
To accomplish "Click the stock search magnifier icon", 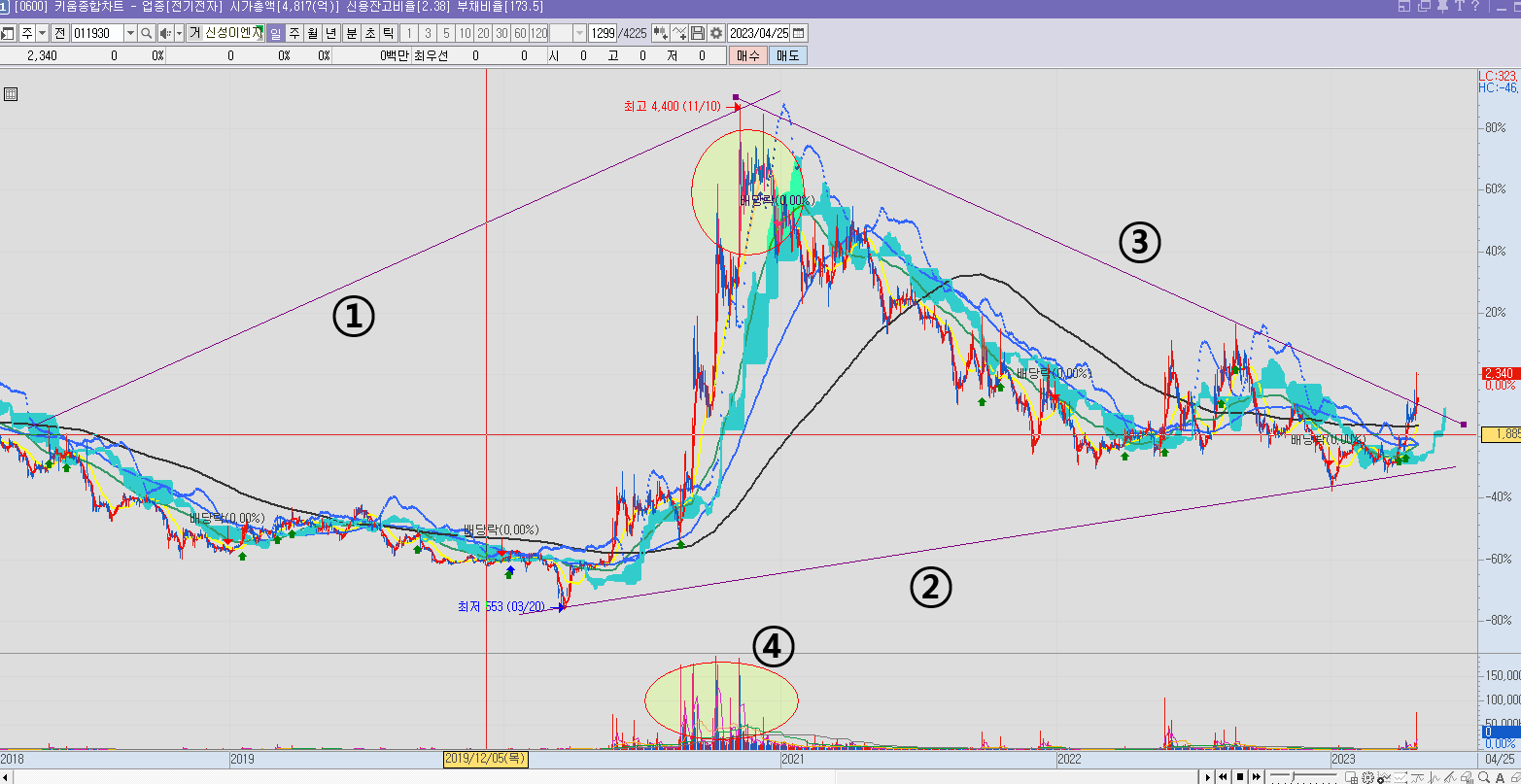I will 146,33.
